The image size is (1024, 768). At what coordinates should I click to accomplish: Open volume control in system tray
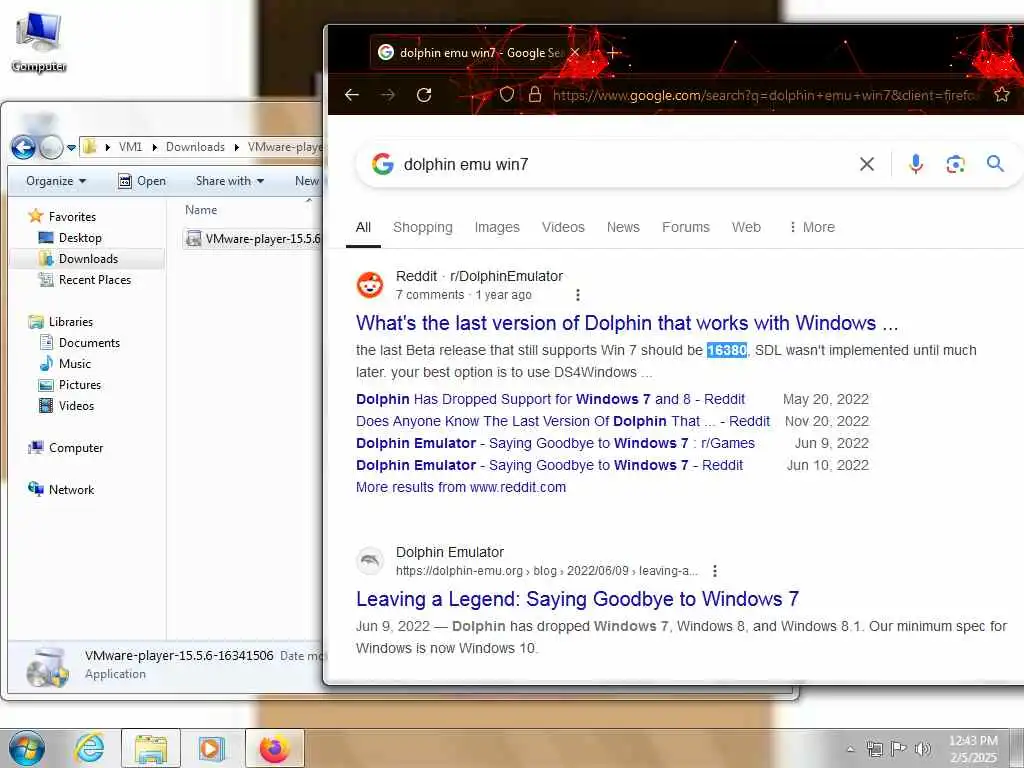point(923,748)
